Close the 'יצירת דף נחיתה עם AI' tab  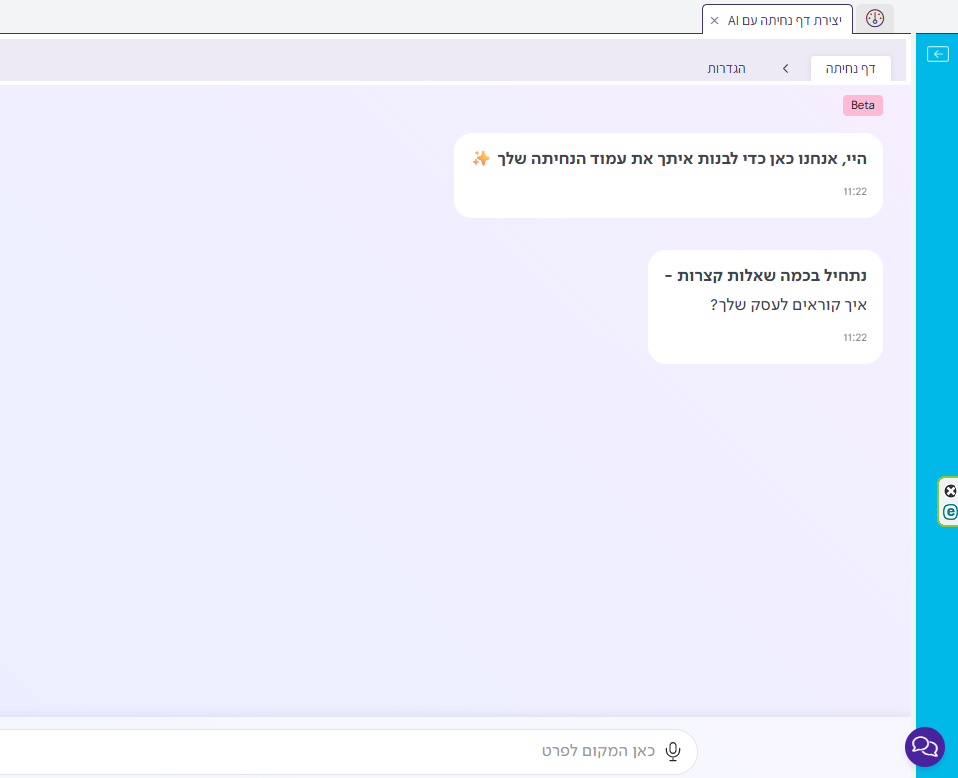[x=714, y=20]
